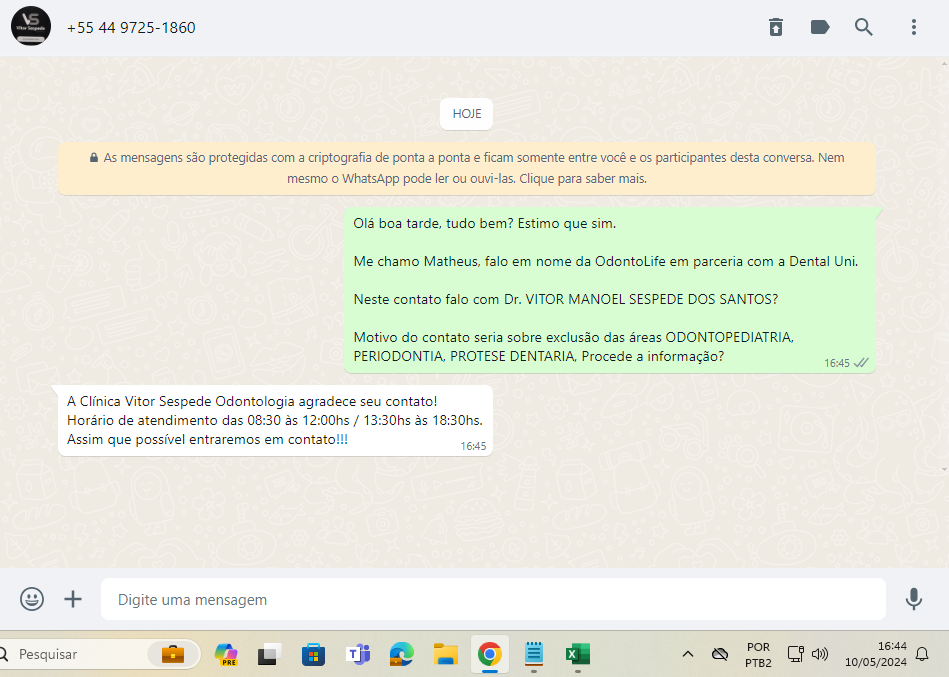The image size is (949, 677).
Task: Open volume control speaker icon
Action: pos(820,654)
